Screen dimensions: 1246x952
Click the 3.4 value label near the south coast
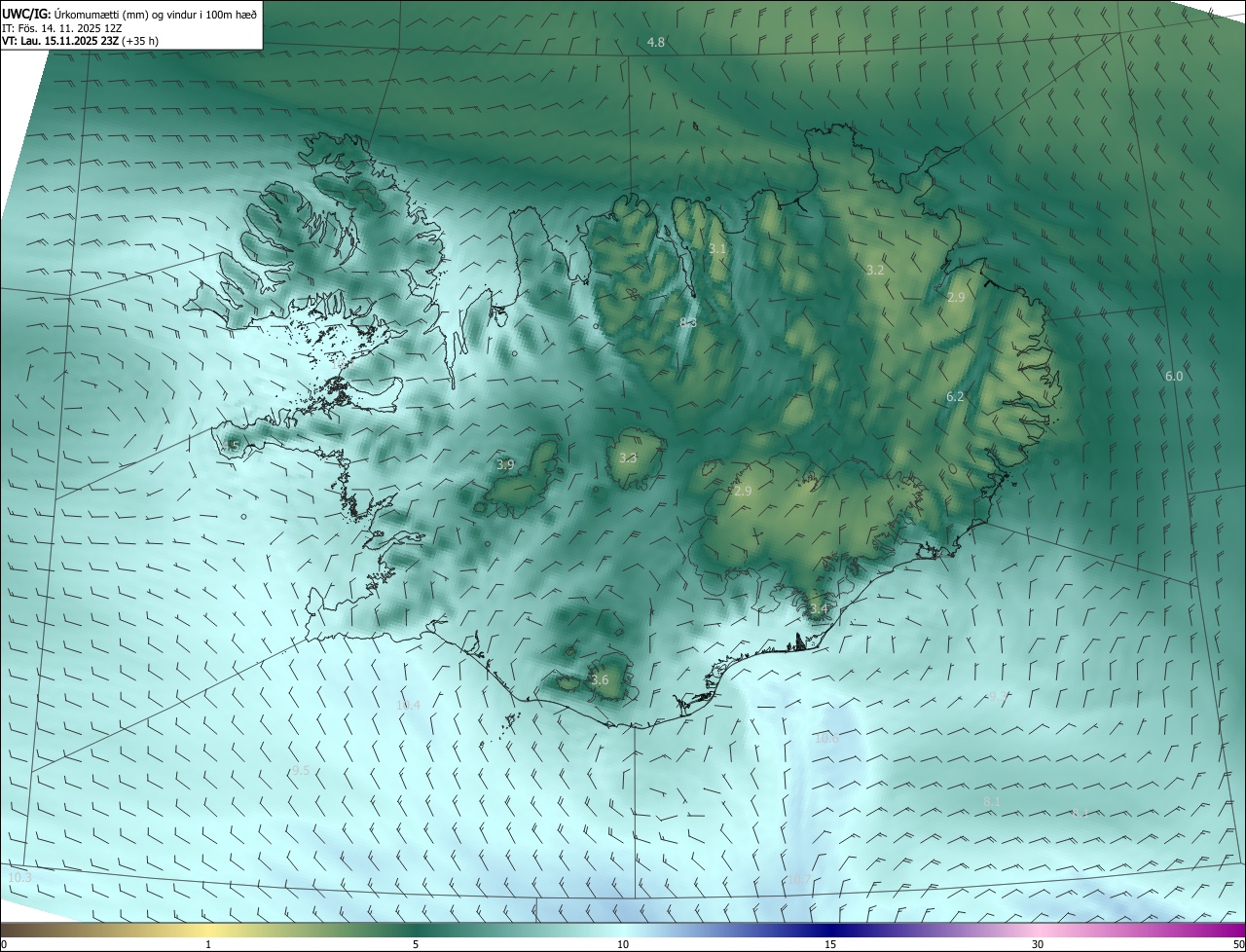[x=819, y=608]
